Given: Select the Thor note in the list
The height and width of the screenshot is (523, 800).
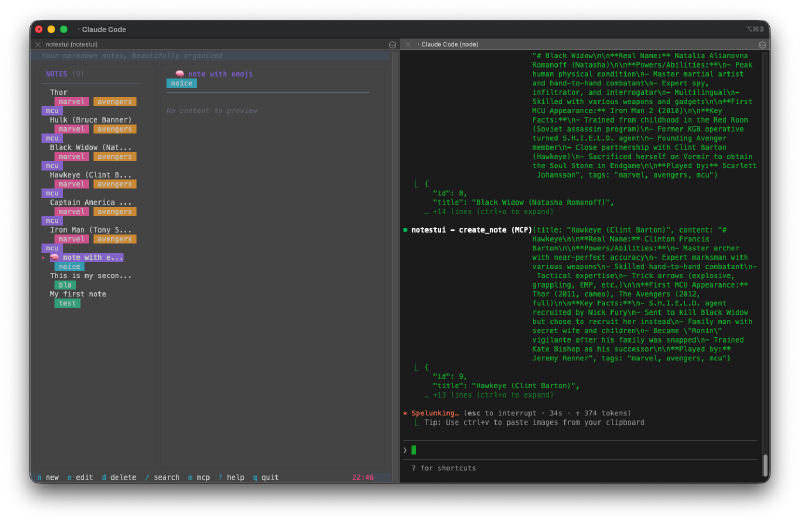Looking at the screenshot, I should 59,92.
